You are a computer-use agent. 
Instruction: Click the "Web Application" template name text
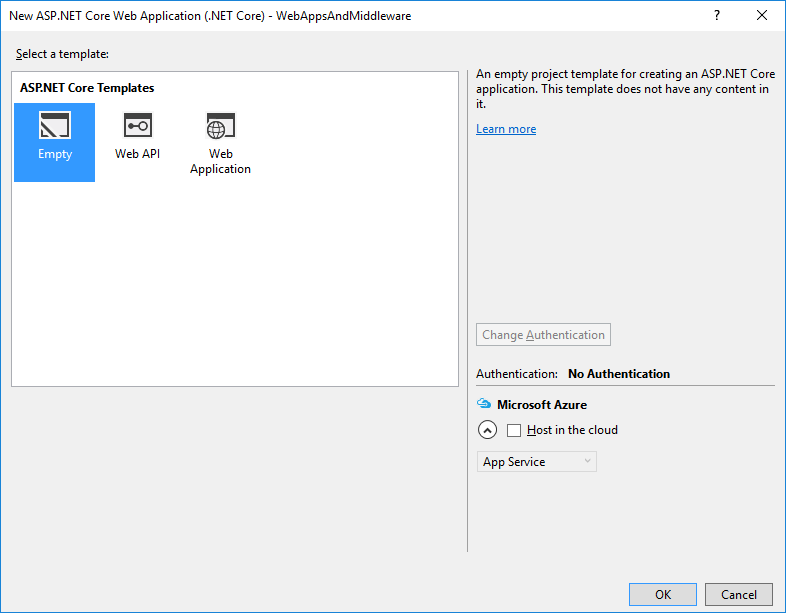pyautogui.click(x=220, y=161)
